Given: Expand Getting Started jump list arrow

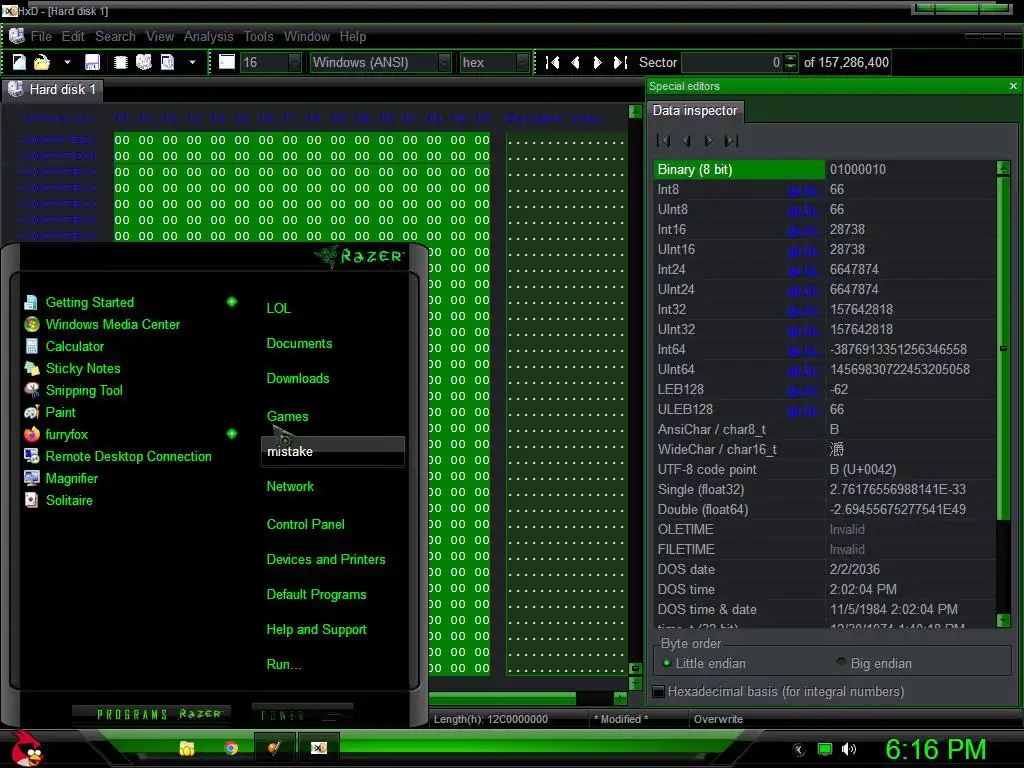Looking at the screenshot, I should pyautogui.click(x=232, y=302).
